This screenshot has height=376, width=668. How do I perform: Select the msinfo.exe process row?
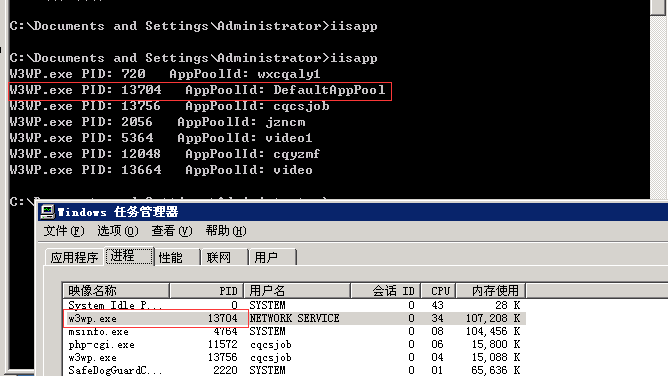click(294, 331)
